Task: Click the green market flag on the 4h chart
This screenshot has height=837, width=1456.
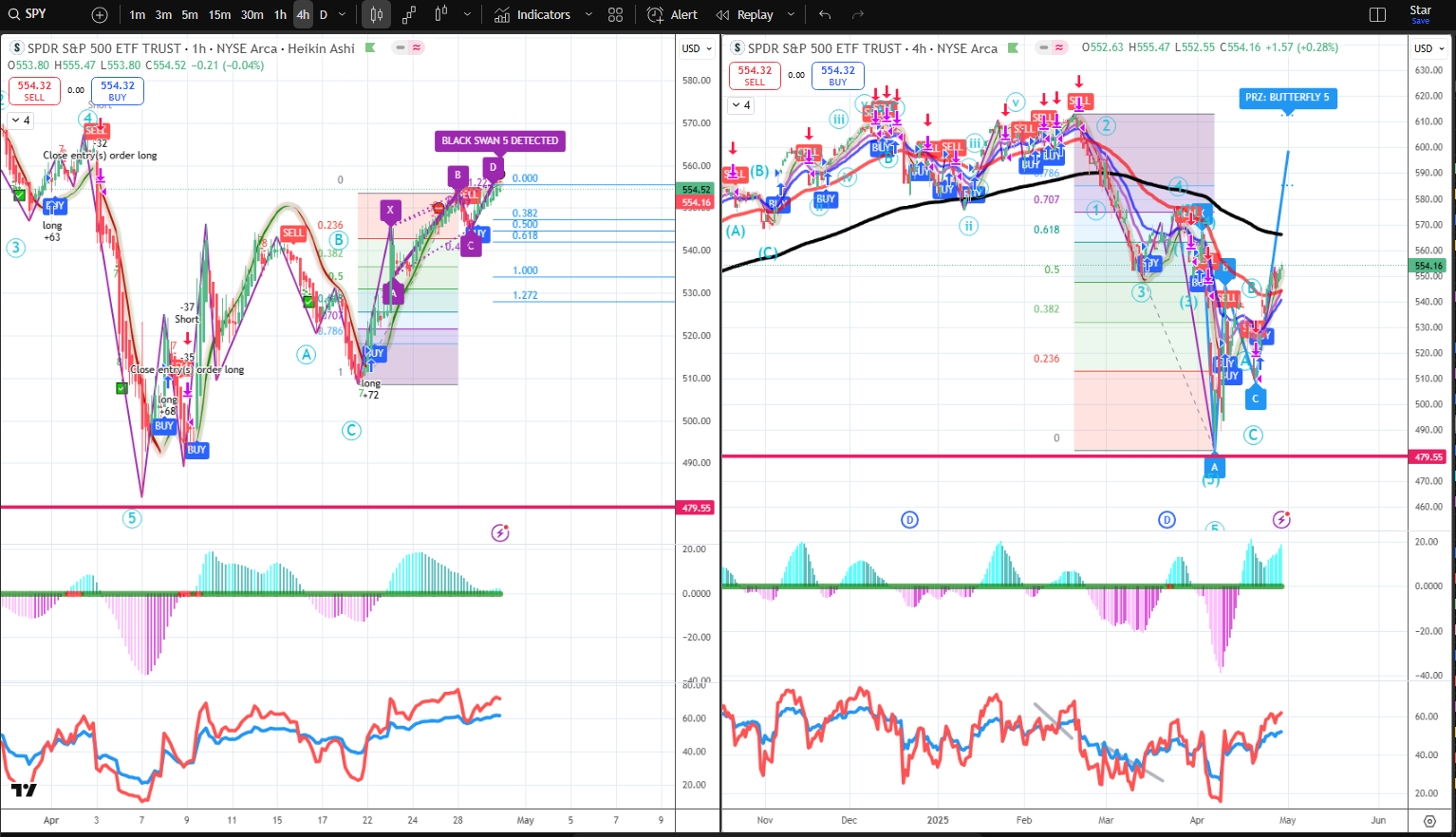Action: (x=1014, y=47)
